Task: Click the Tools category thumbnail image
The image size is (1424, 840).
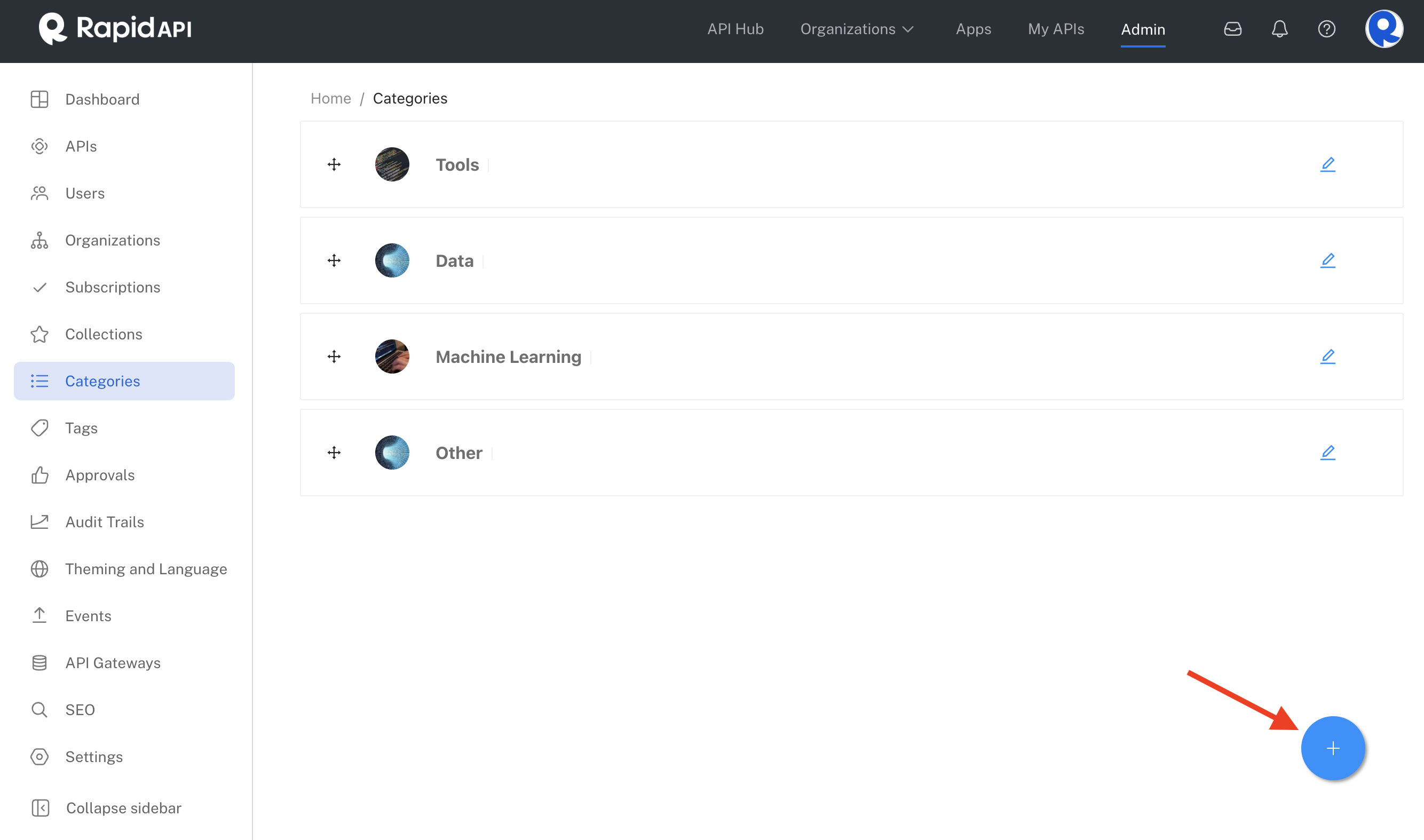Action: pyautogui.click(x=392, y=165)
